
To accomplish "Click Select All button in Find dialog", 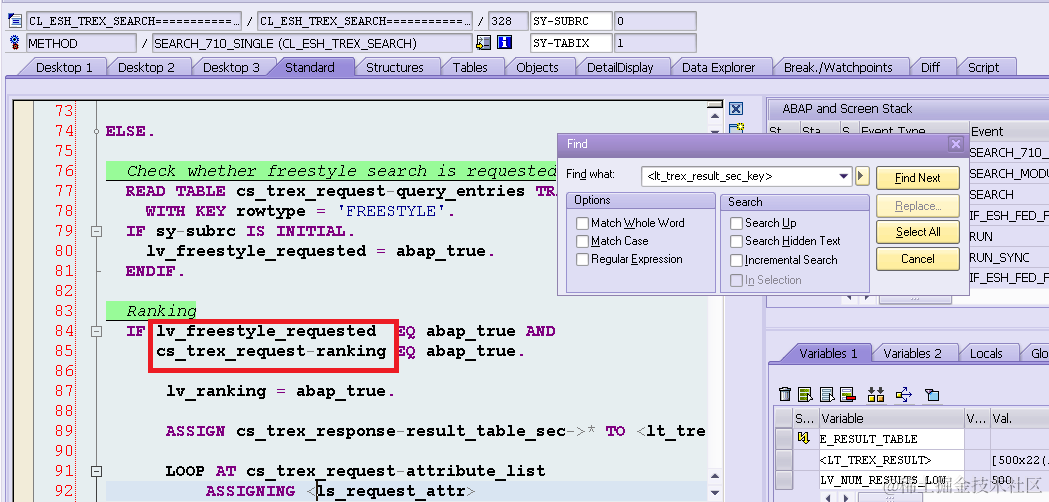I will tap(917, 232).
